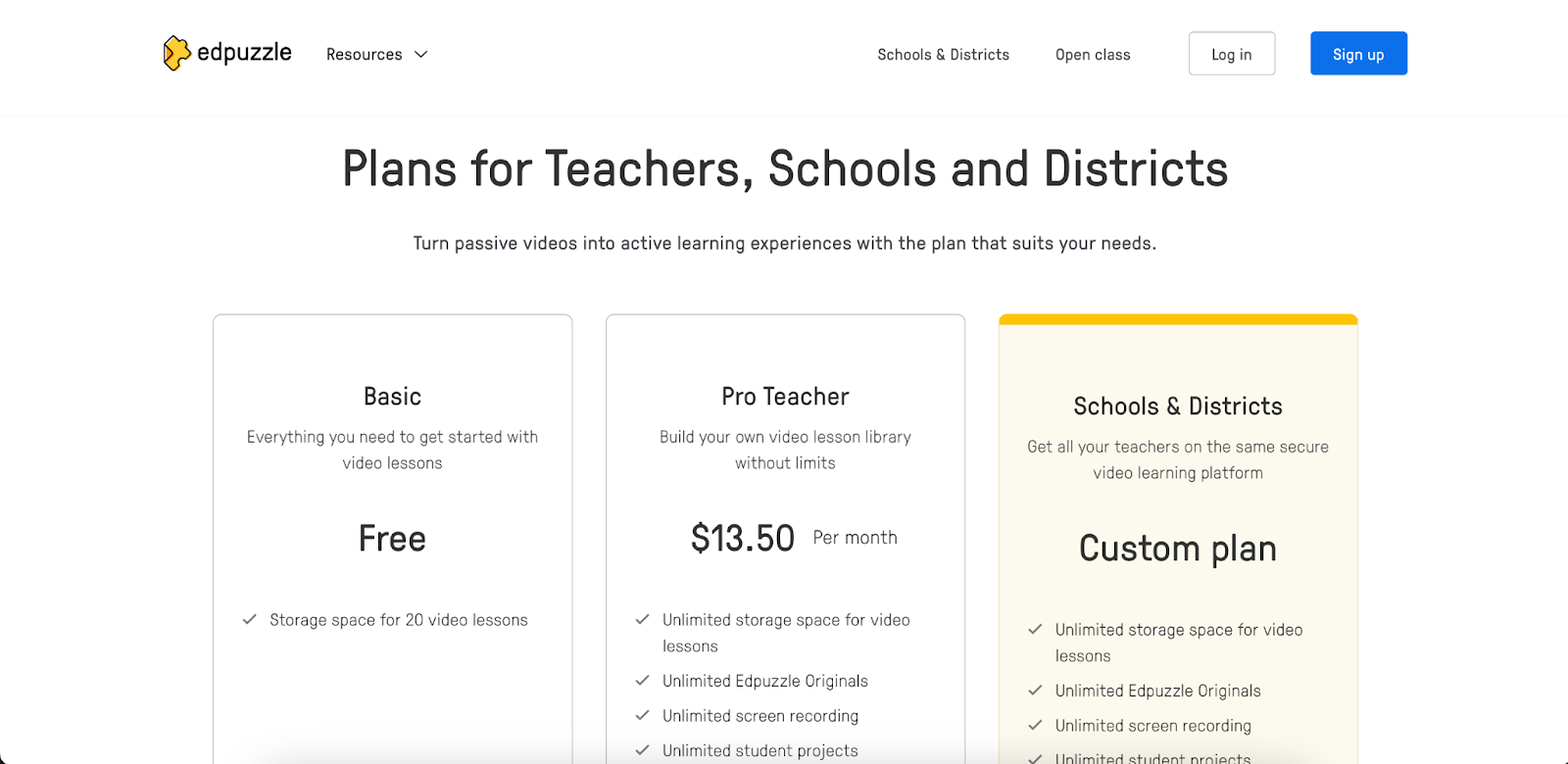This screenshot has height=764, width=1568.
Task: Select the Pro Teacher plan heading
Action: click(785, 397)
